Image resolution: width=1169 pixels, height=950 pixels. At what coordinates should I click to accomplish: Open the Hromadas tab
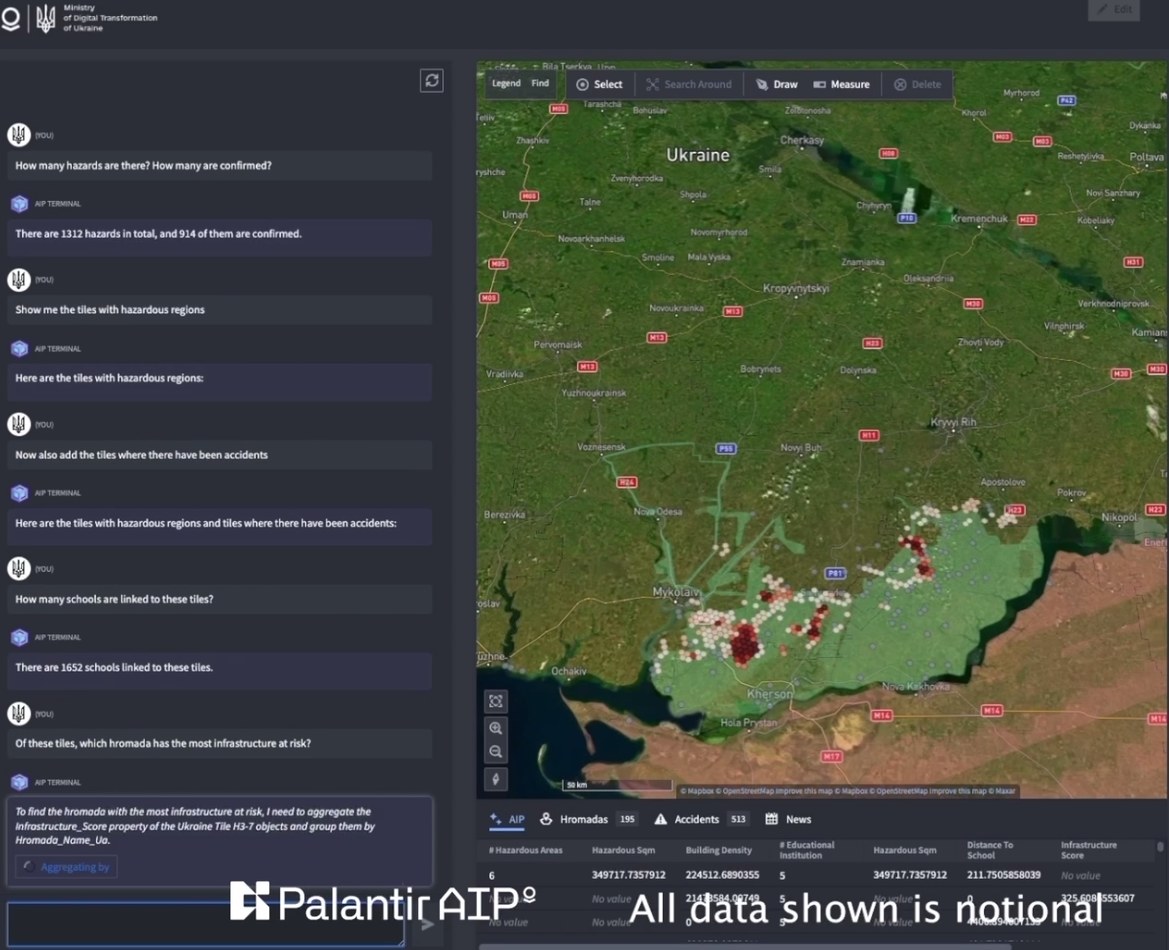tap(588, 820)
